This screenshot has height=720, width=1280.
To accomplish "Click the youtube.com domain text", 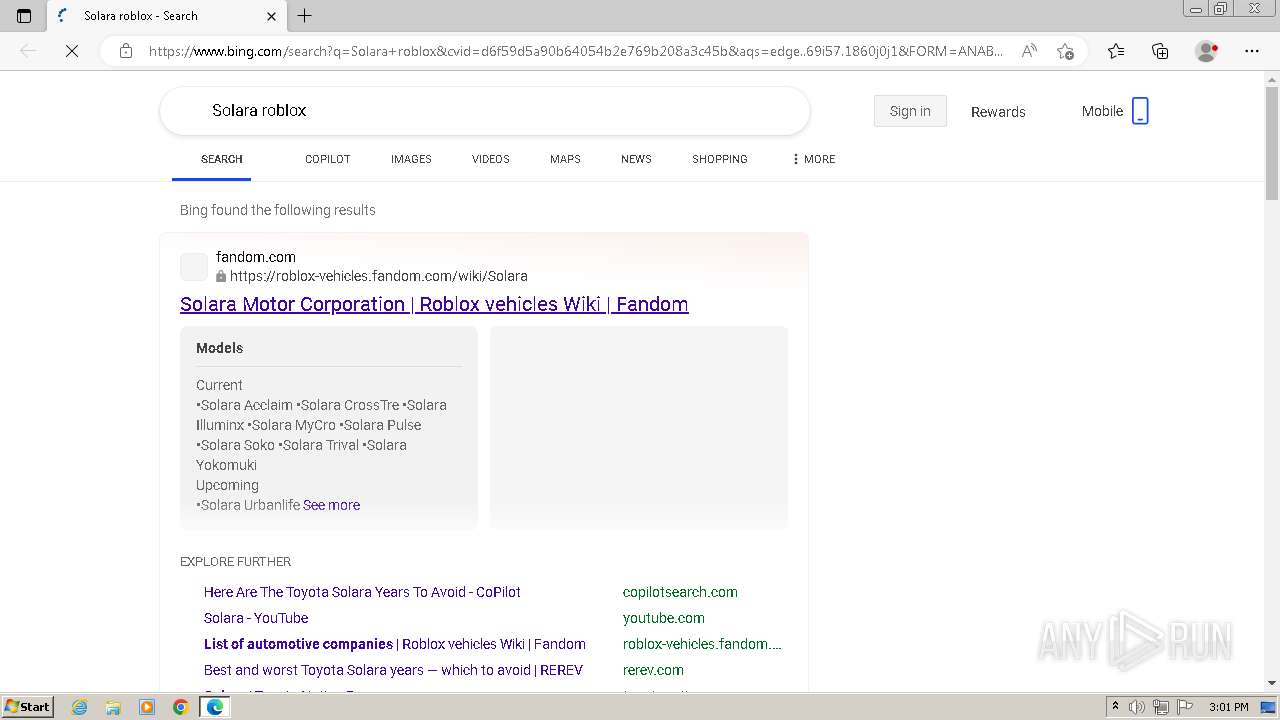I will [x=663, y=618].
